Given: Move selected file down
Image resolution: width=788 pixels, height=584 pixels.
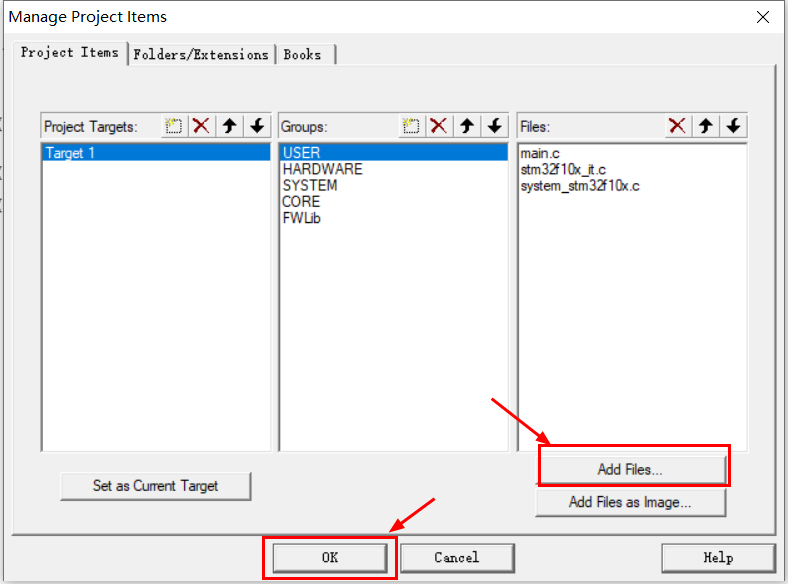Looking at the screenshot, I should click(733, 126).
